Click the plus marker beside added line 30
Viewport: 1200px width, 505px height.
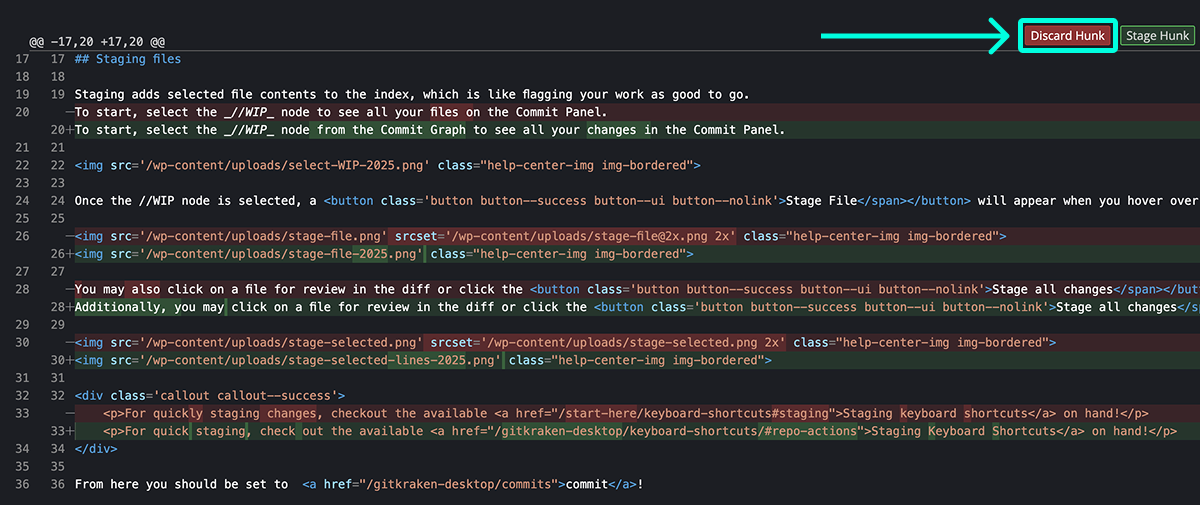coord(68,360)
